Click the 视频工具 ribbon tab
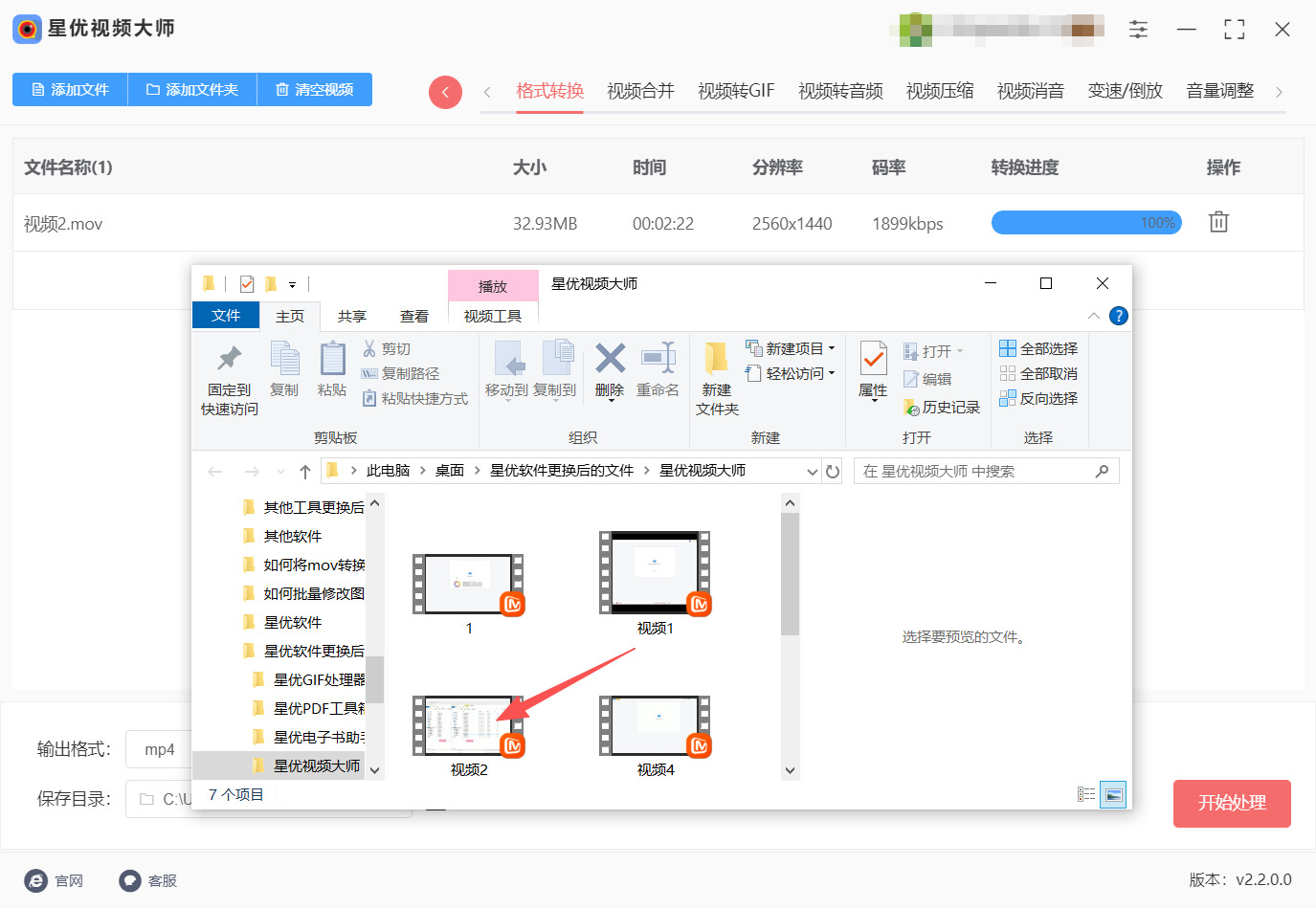Image resolution: width=1316 pixels, height=909 pixels. click(x=493, y=316)
